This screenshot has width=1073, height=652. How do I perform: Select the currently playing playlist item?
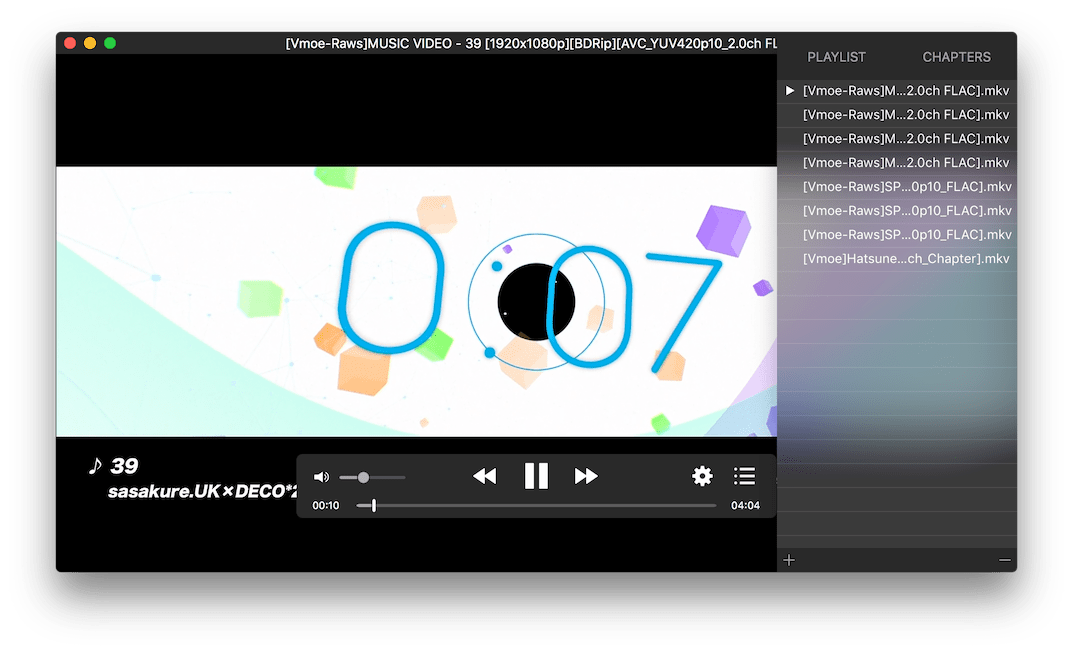(x=897, y=90)
